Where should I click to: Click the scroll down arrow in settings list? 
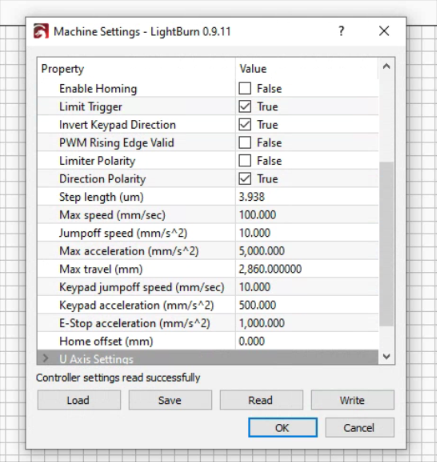click(x=386, y=356)
